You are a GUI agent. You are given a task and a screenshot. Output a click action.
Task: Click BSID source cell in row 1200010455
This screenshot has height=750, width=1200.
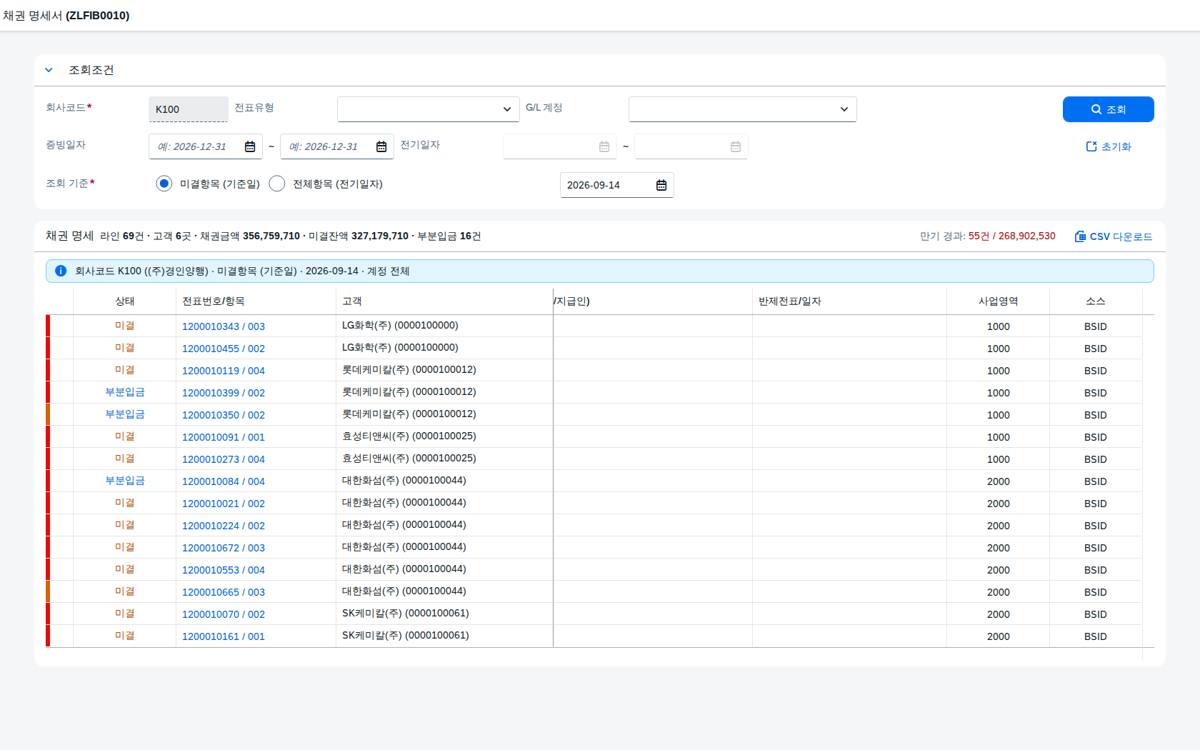tap(1095, 348)
